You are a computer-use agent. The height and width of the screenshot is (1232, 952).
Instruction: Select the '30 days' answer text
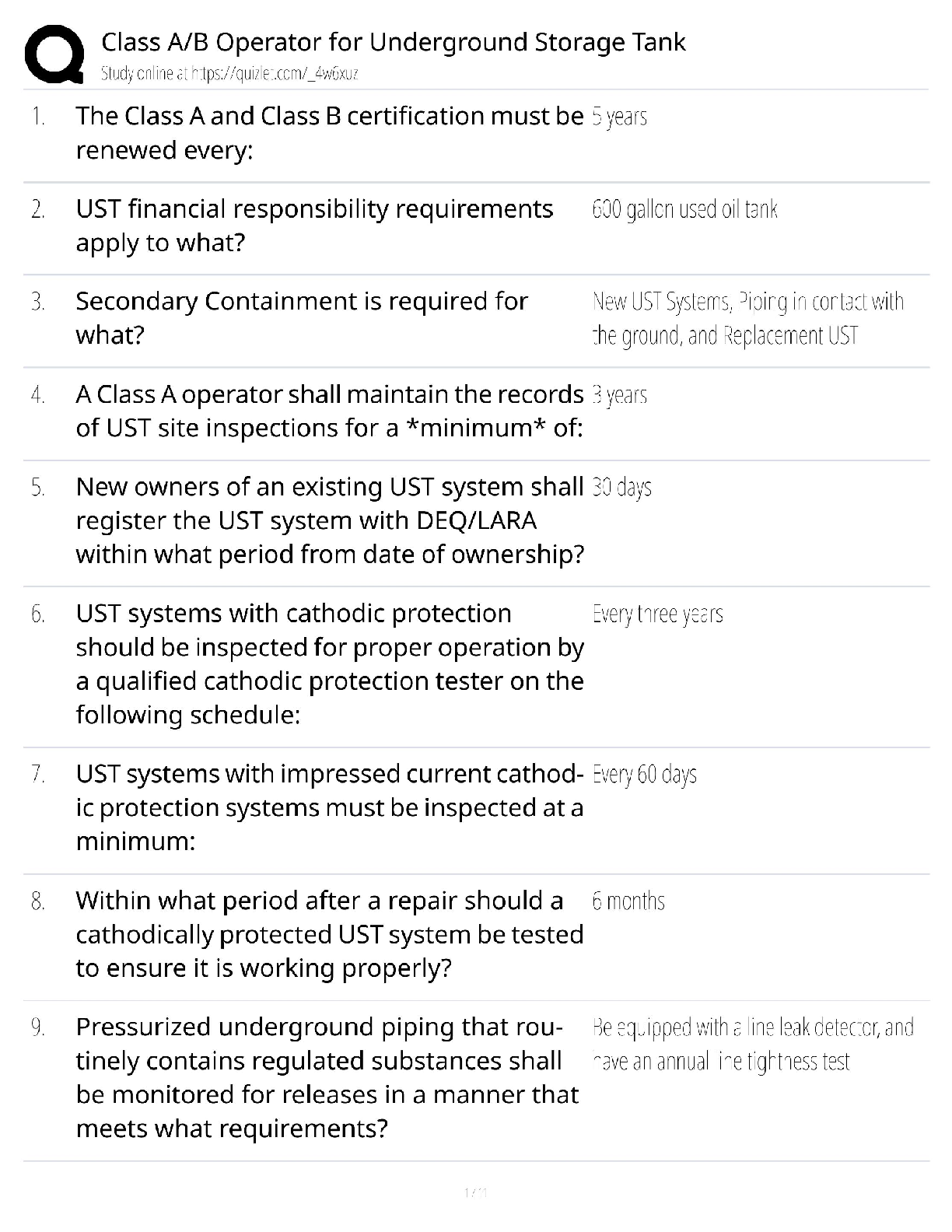click(x=621, y=488)
